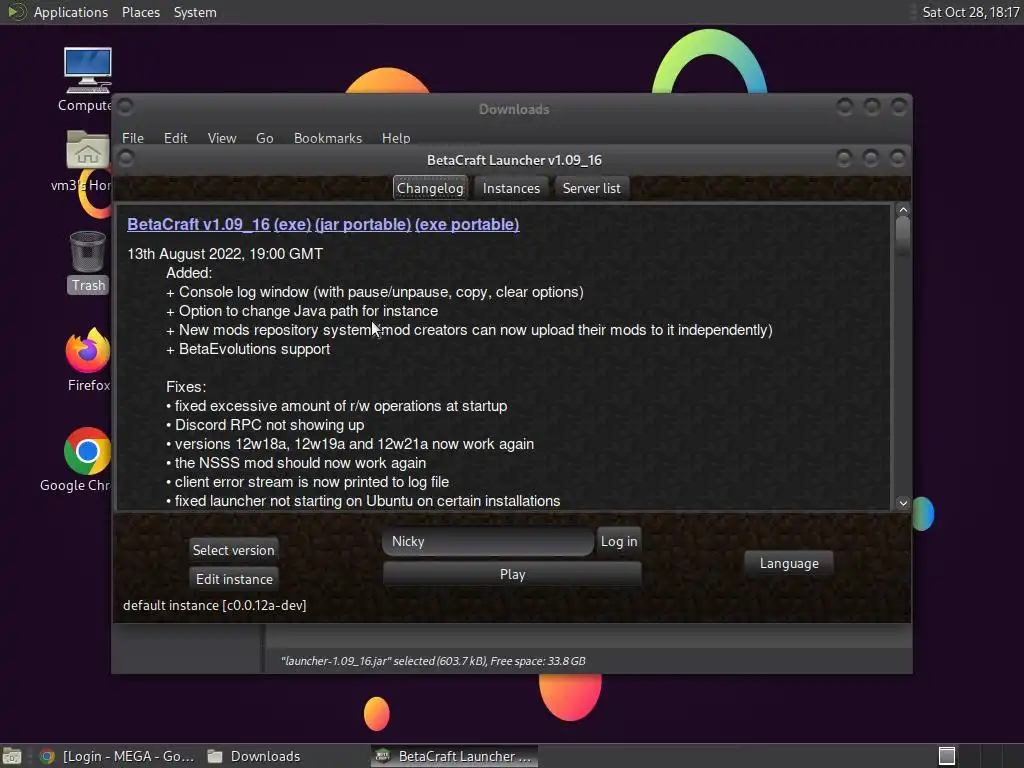
Task: Click the Select version button
Action: (x=233, y=550)
